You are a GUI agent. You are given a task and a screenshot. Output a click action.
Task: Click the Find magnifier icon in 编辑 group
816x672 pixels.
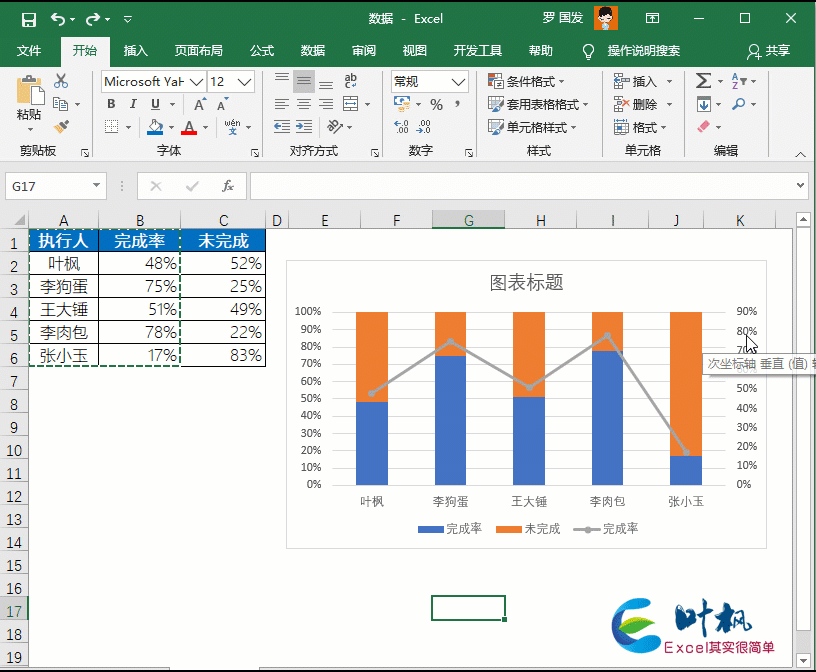[x=739, y=103]
